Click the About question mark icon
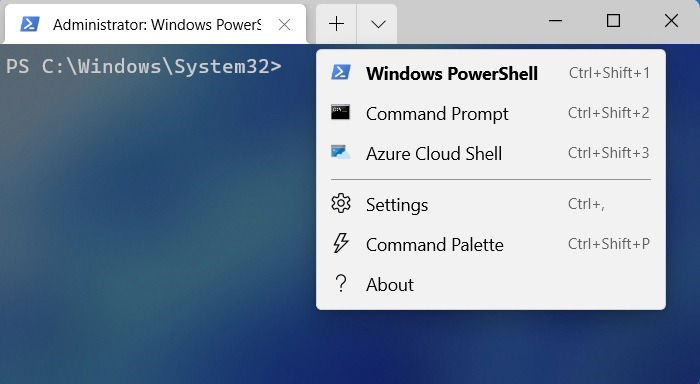The width and height of the screenshot is (700, 384). coord(341,284)
